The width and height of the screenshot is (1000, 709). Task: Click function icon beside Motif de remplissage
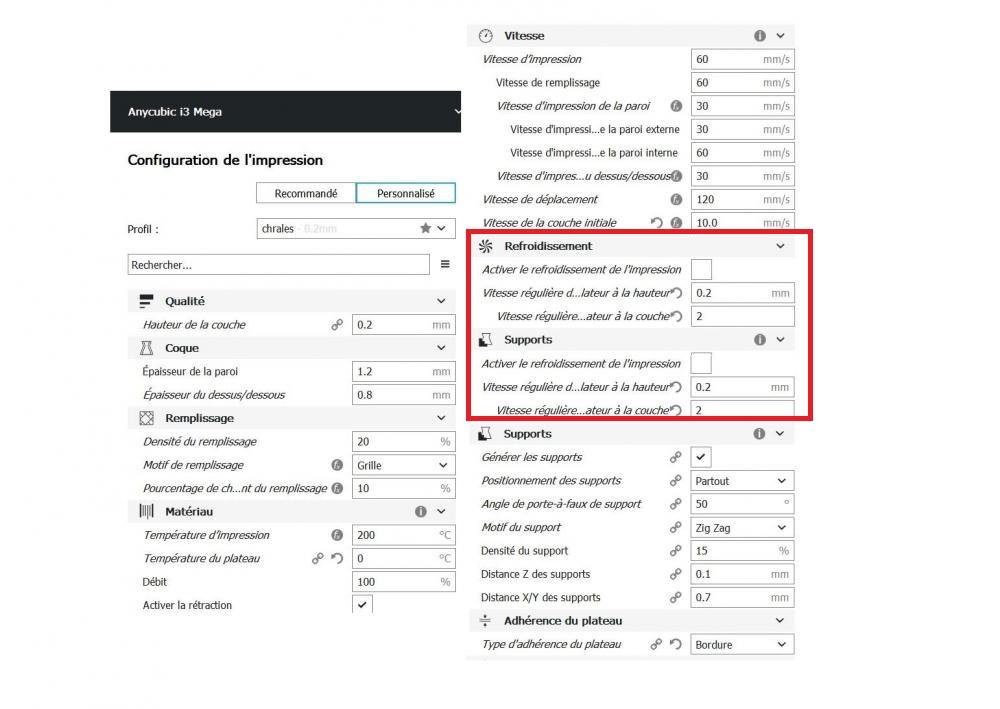coord(337,465)
